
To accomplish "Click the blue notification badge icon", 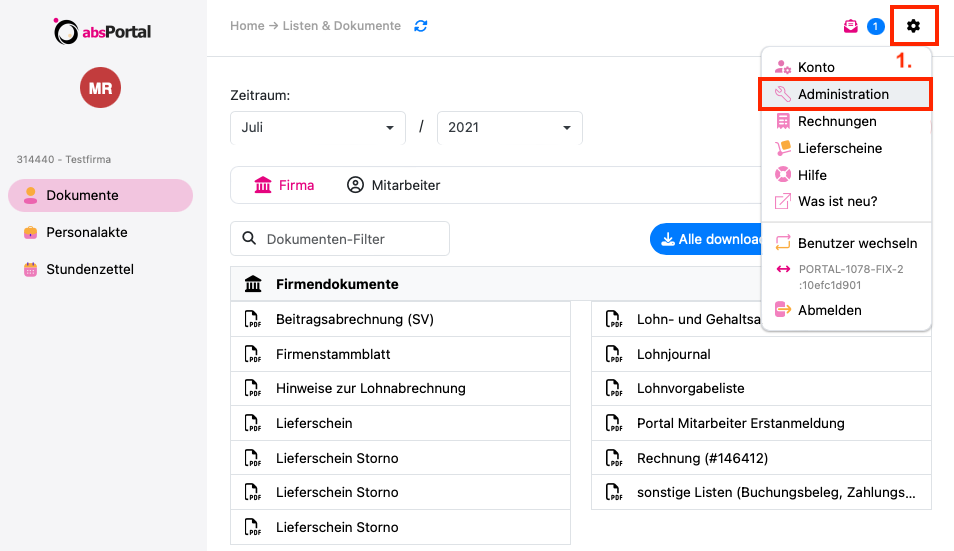I will pyautogui.click(x=876, y=26).
